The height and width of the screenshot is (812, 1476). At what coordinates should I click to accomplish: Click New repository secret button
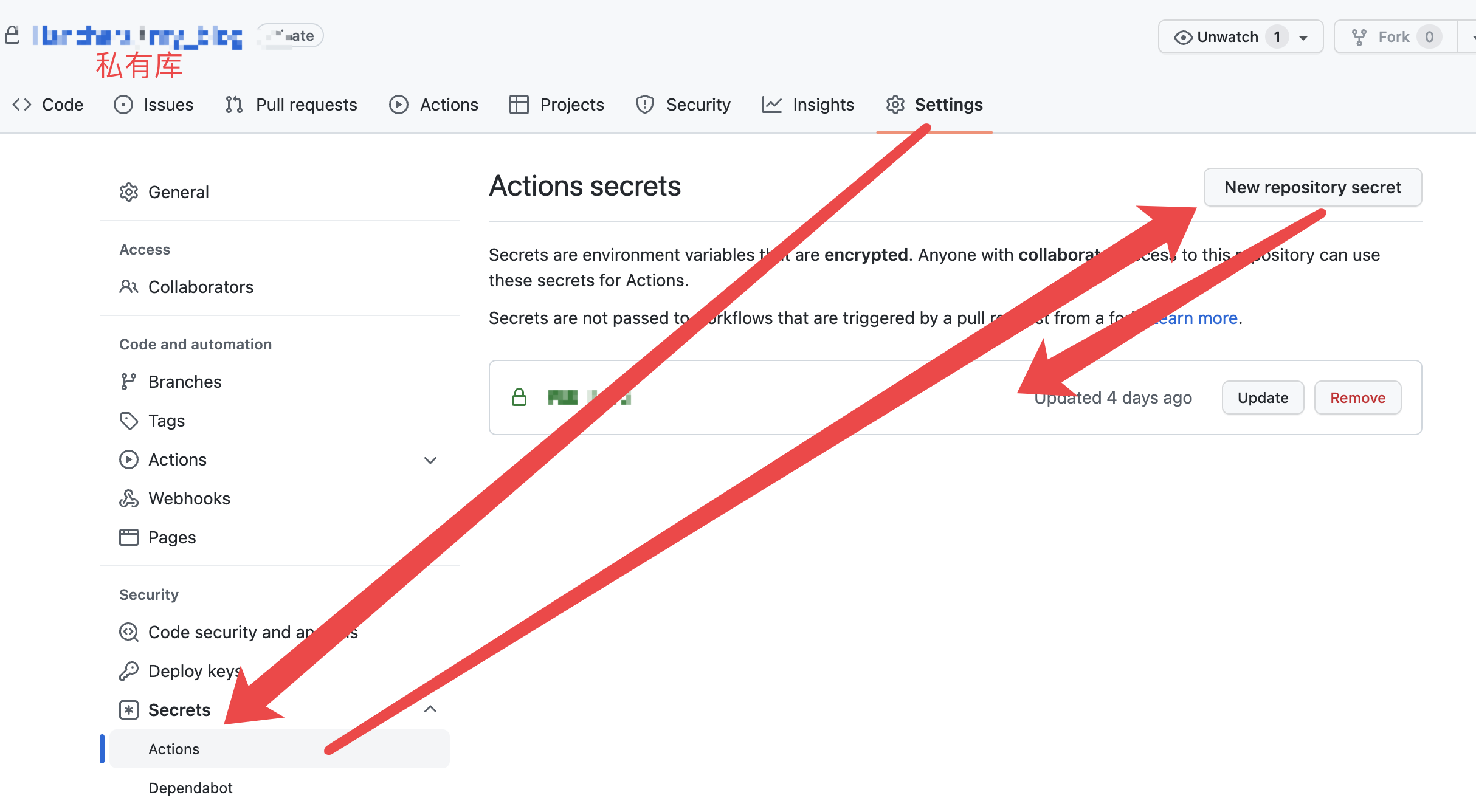point(1312,187)
